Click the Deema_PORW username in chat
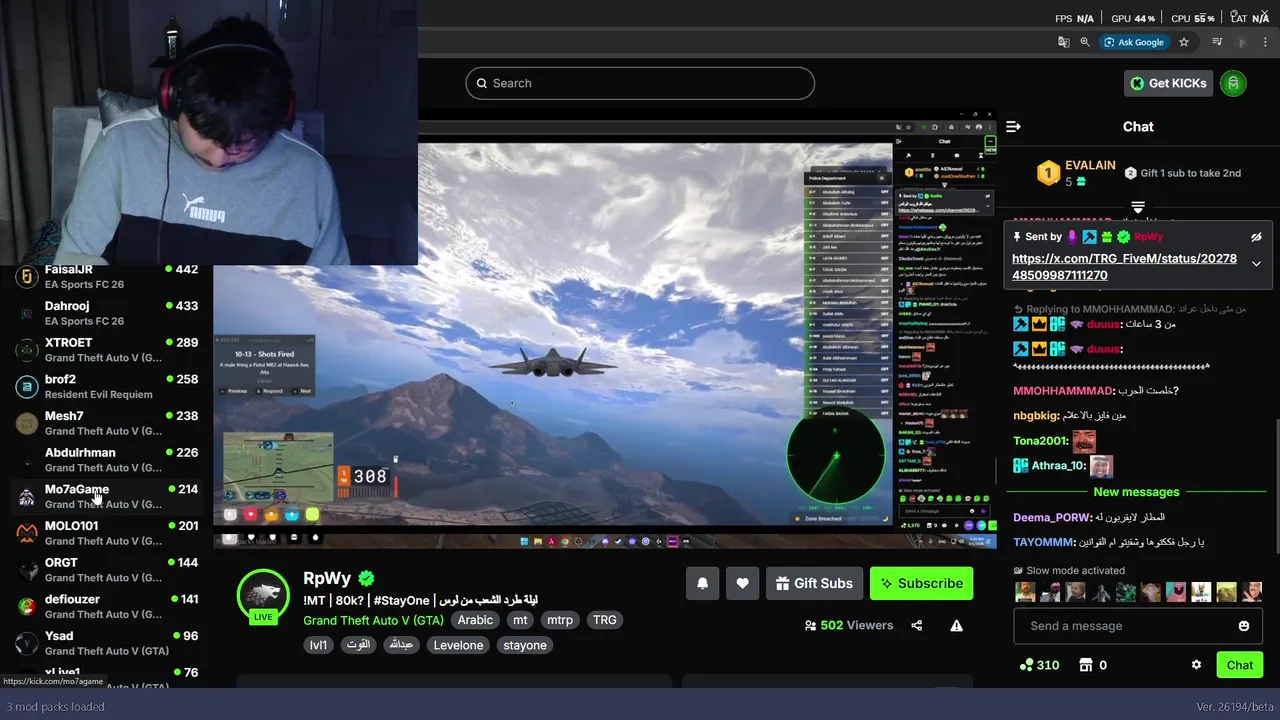 (1052, 518)
